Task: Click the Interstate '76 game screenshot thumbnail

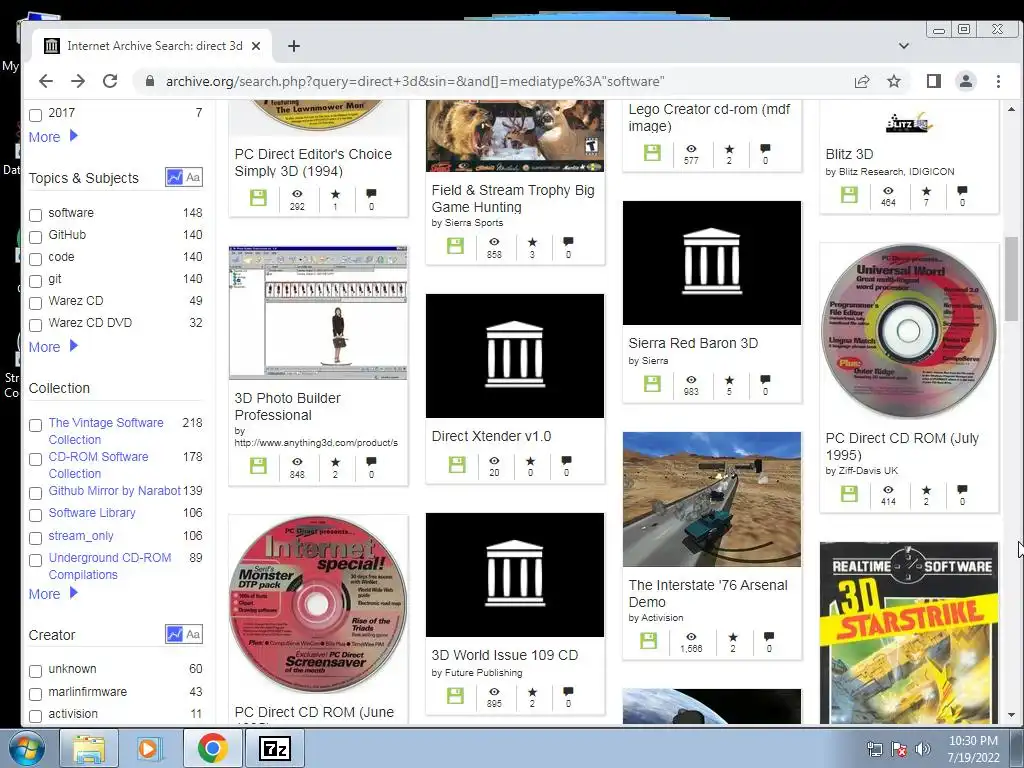Action: [712, 499]
